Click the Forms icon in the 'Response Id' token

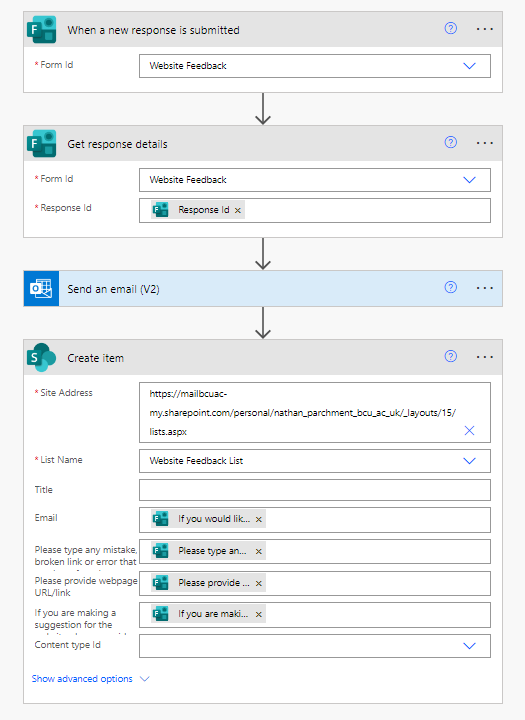point(160,210)
